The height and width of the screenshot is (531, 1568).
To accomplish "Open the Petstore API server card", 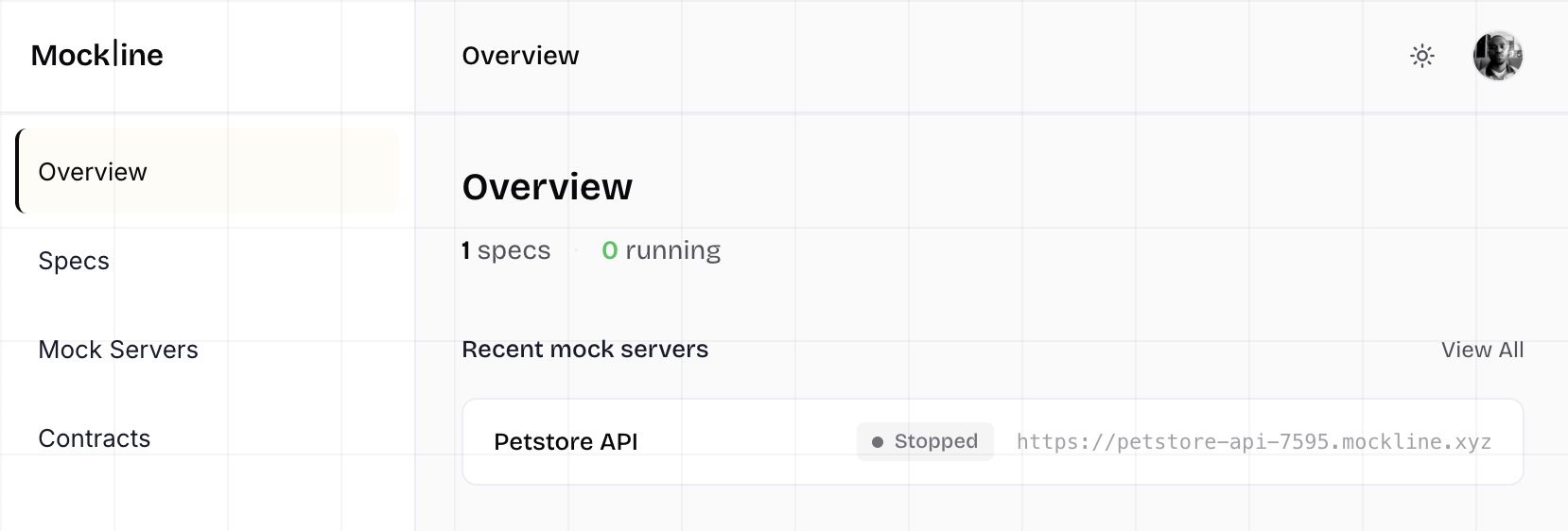I will click(992, 441).
